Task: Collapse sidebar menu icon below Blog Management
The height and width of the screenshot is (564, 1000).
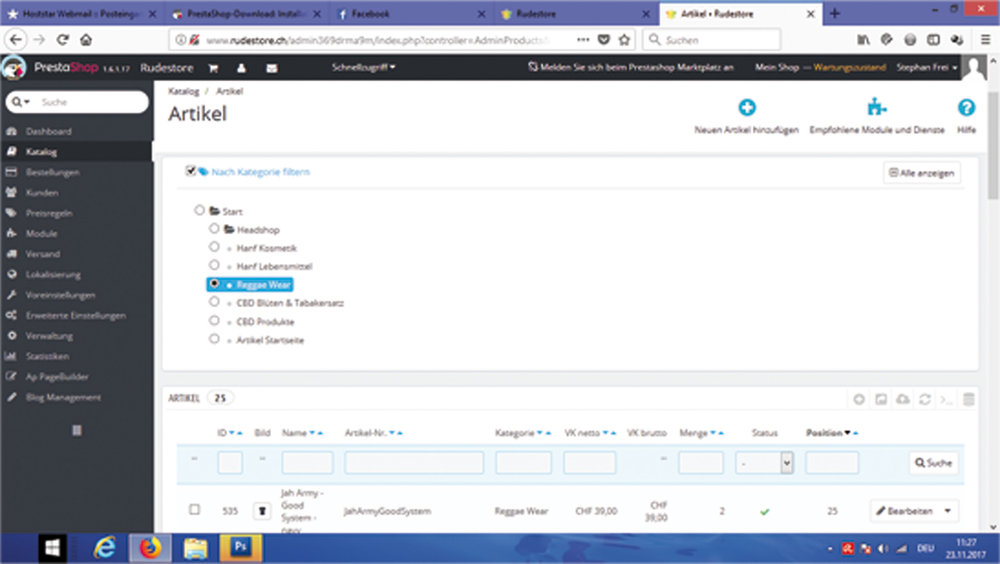Action: coord(77,431)
